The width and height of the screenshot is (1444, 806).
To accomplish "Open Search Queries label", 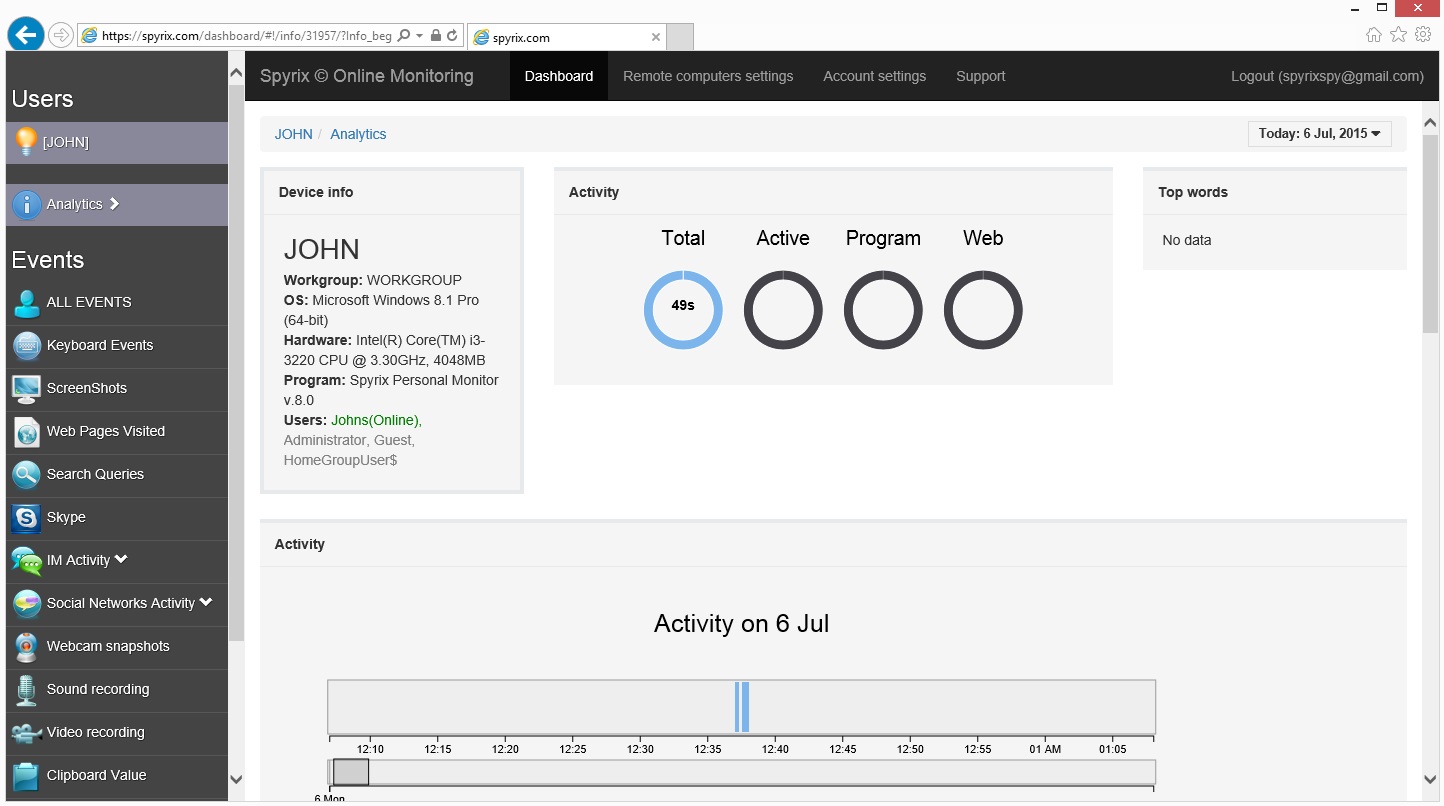I will pyautogui.click(x=95, y=474).
